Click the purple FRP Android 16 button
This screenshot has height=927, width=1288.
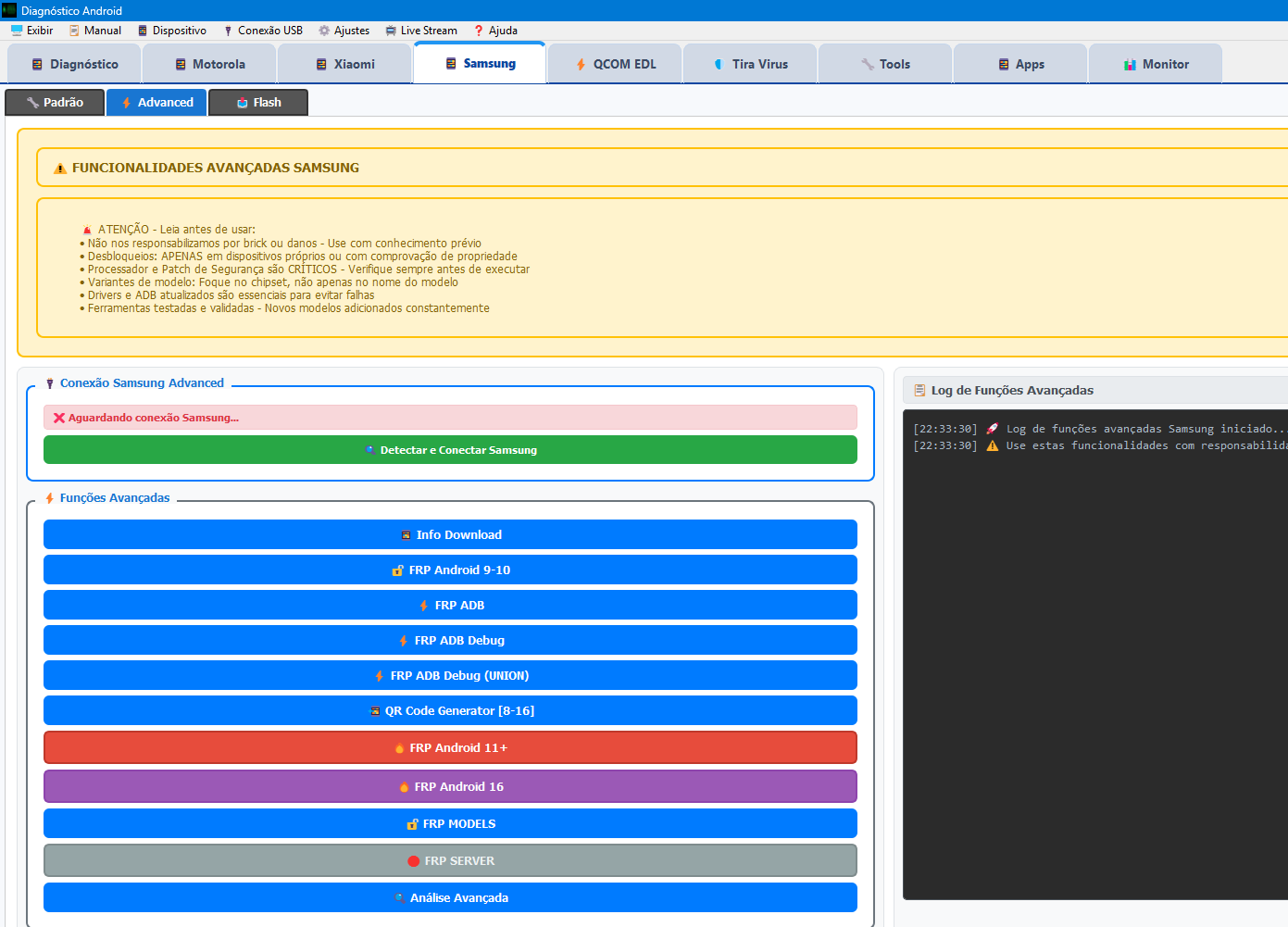pos(450,786)
